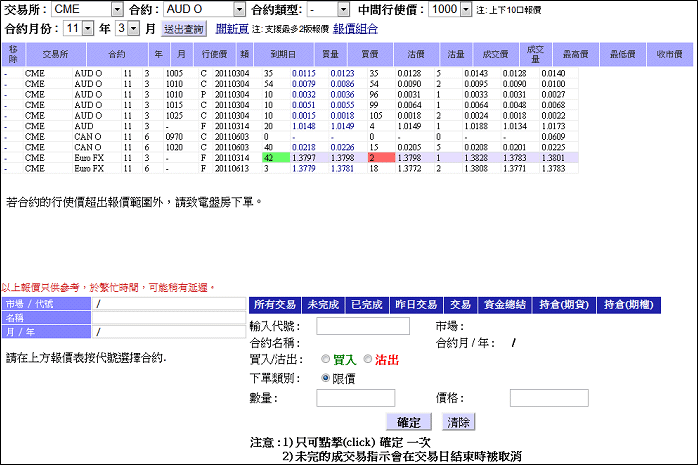Select the 沽出 radio button
Screen dimensions: 698x465
pos(368,359)
